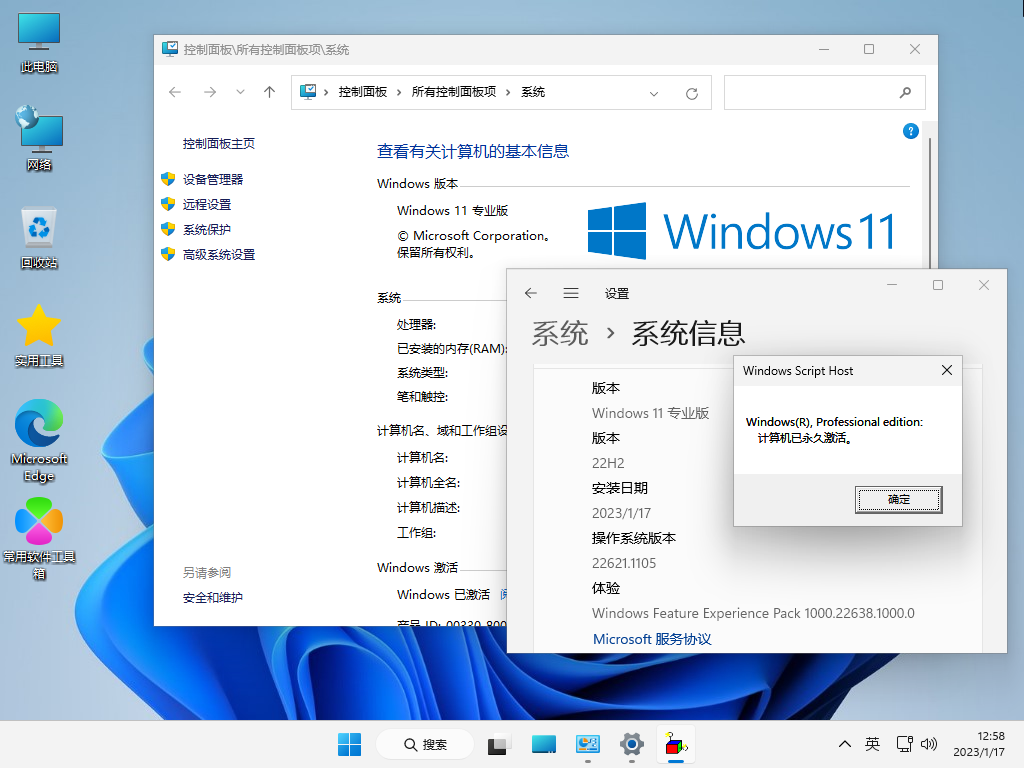Click the Control Panel vertical scrollbar
The height and width of the screenshot is (768, 1024).
pyautogui.click(x=930, y=202)
